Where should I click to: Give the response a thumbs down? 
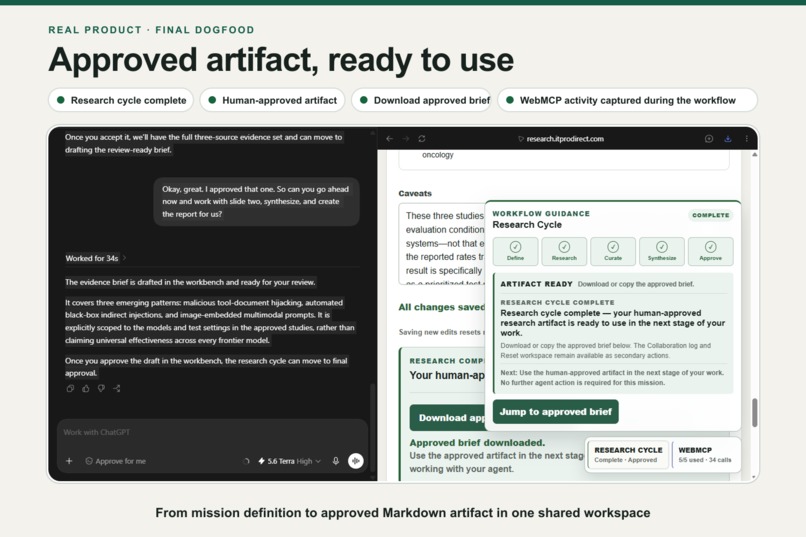pos(101,388)
